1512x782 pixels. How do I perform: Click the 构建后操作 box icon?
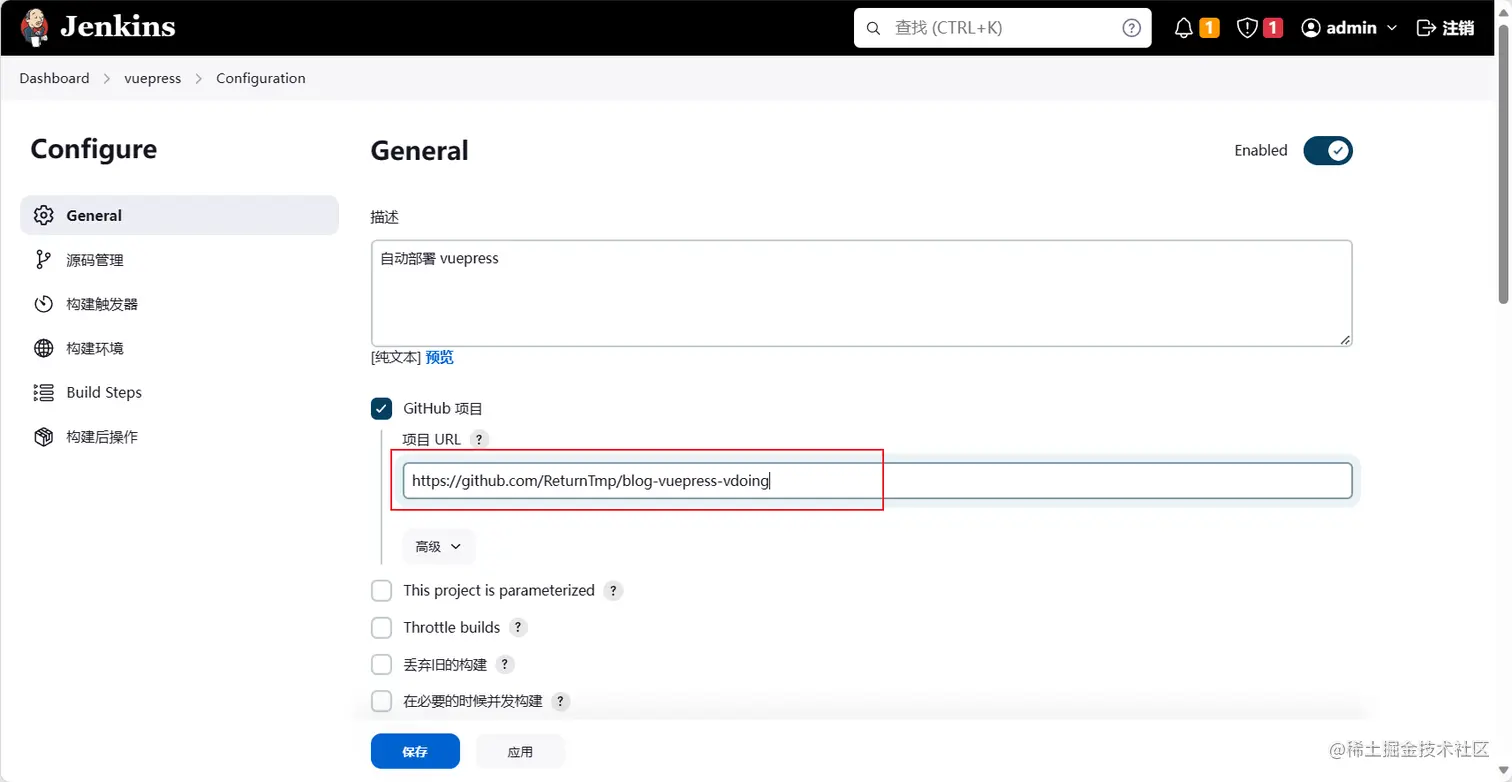click(43, 437)
